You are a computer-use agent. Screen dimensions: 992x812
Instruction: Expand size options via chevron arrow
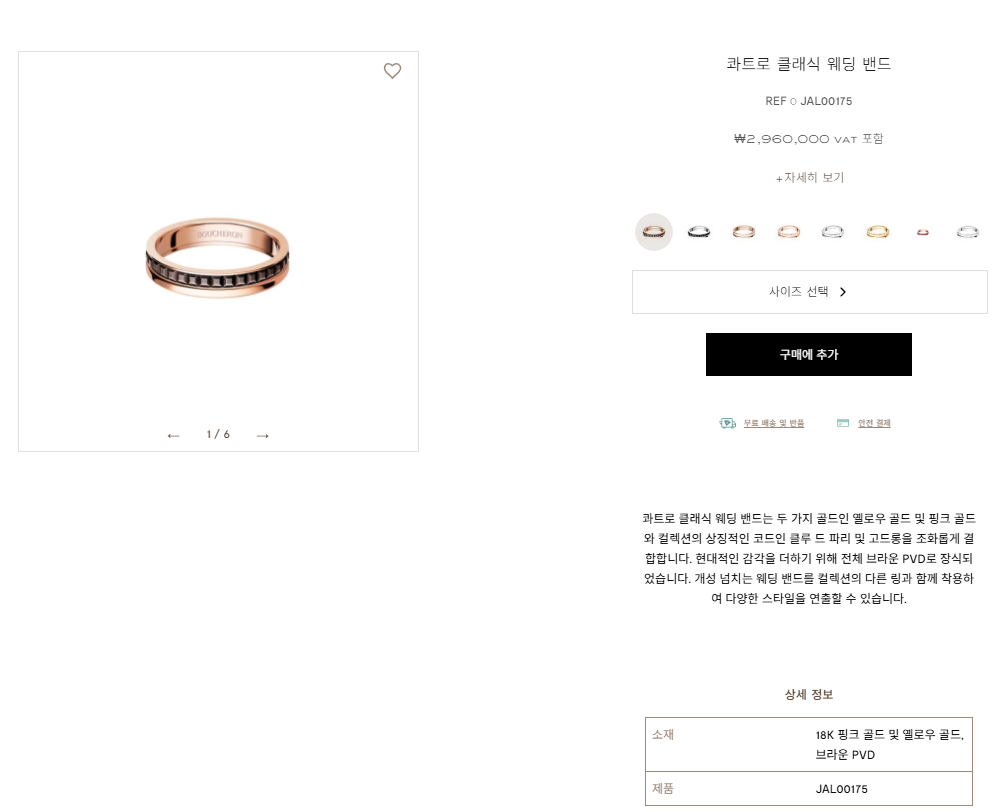(843, 292)
